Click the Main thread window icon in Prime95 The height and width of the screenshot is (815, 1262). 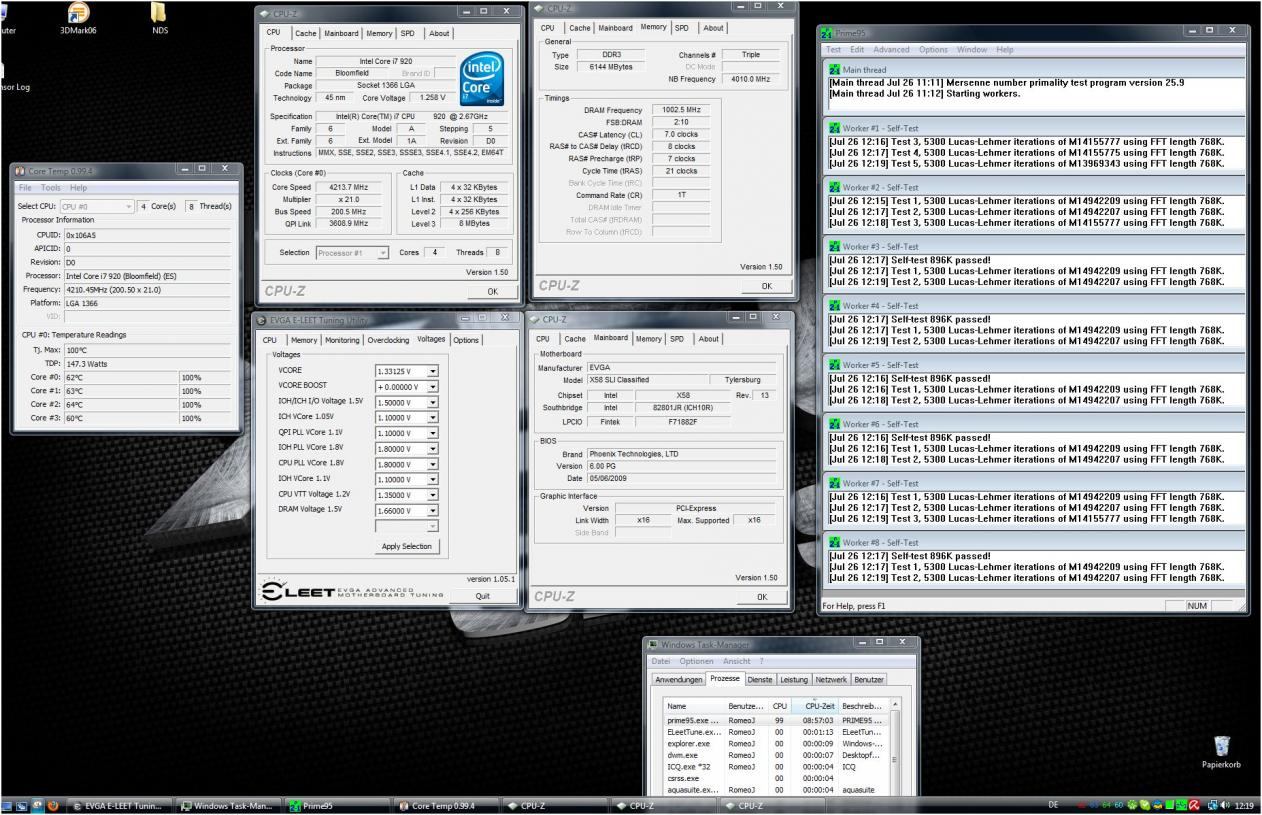coord(834,70)
